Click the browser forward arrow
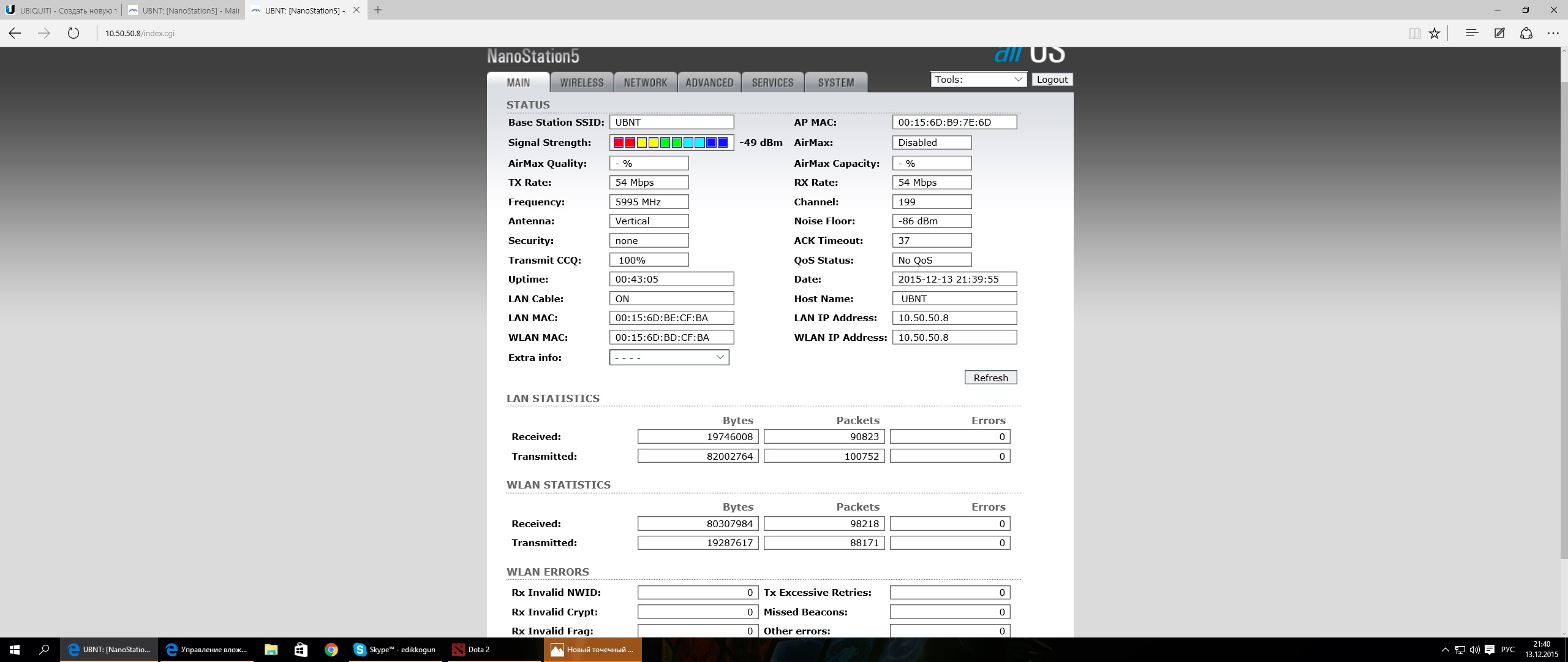1568x662 pixels. [x=44, y=33]
